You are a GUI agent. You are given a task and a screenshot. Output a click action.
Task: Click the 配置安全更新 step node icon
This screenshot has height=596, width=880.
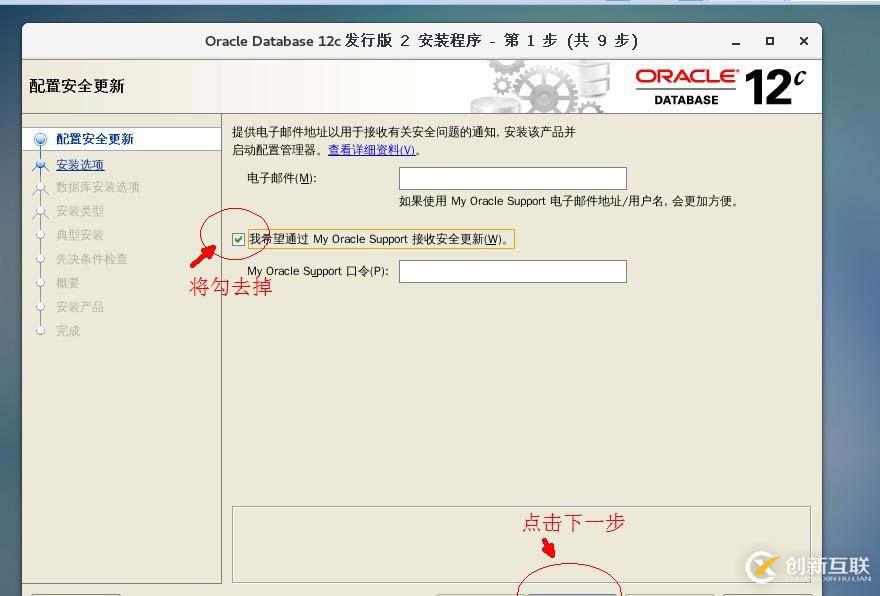[38, 139]
